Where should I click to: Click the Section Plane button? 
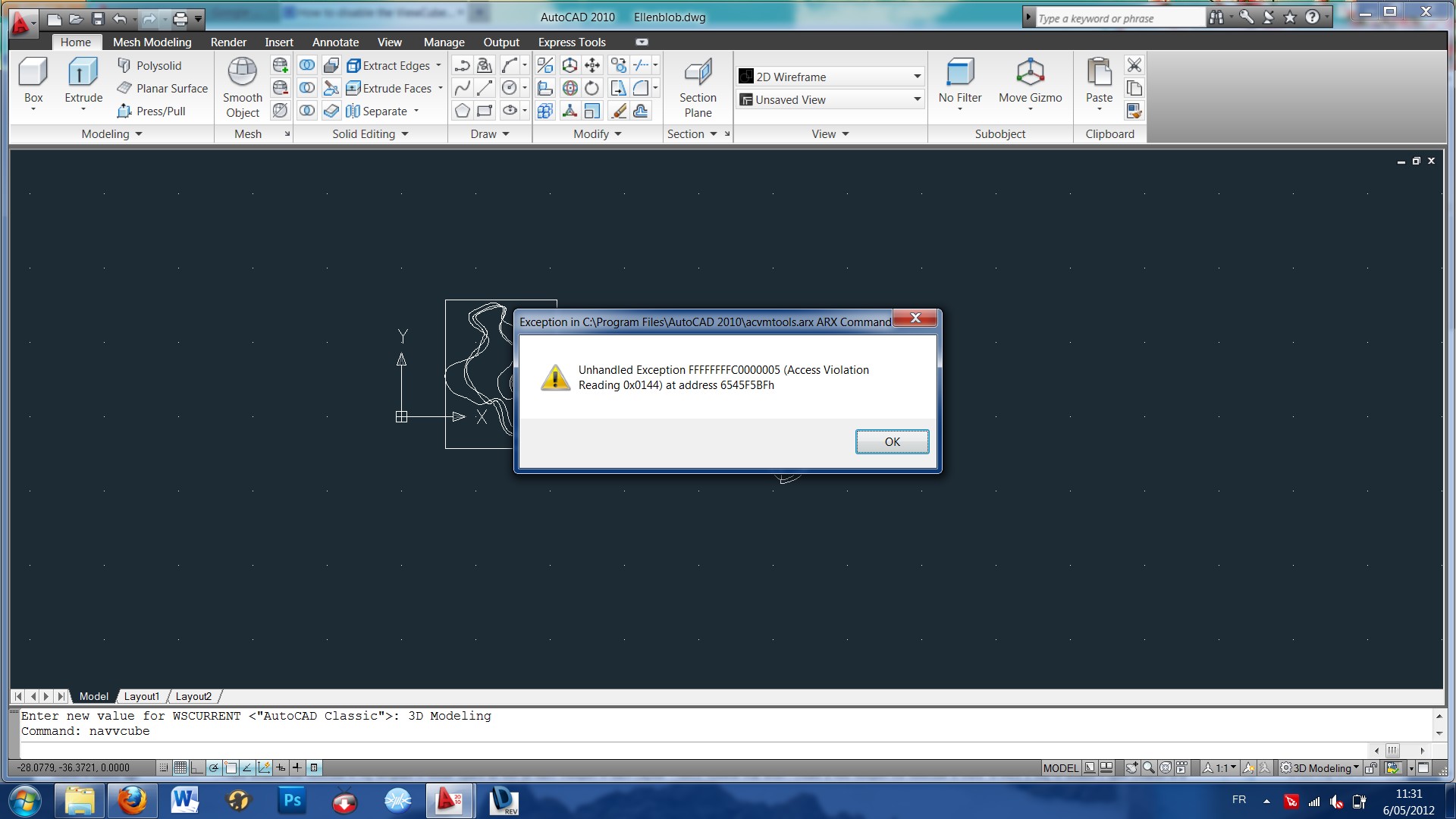[698, 88]
